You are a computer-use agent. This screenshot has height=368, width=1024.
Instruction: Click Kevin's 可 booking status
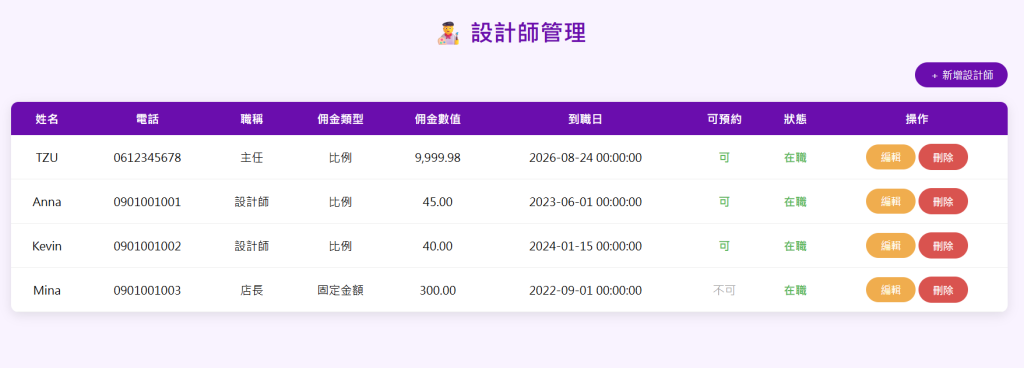pyautogui.click(x=724, y=246)
